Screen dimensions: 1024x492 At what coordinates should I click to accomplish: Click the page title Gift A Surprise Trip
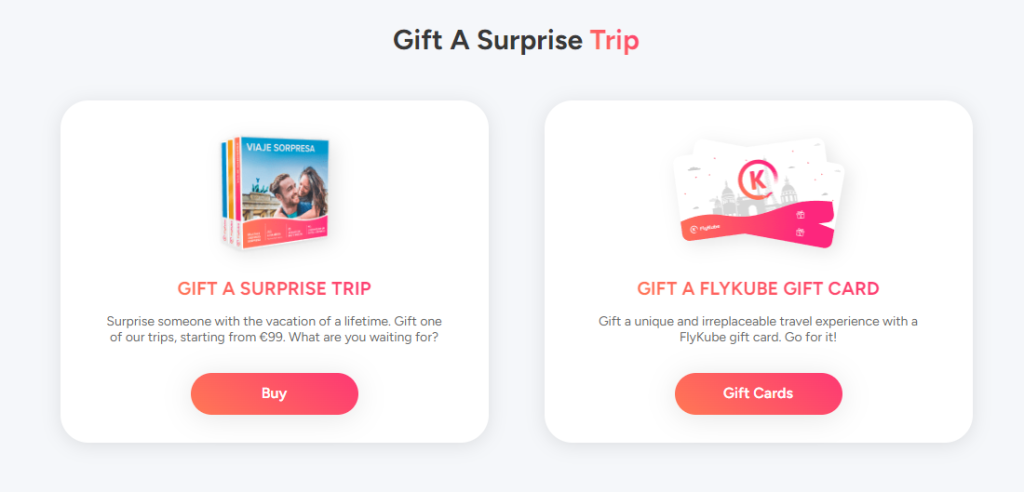516,41
